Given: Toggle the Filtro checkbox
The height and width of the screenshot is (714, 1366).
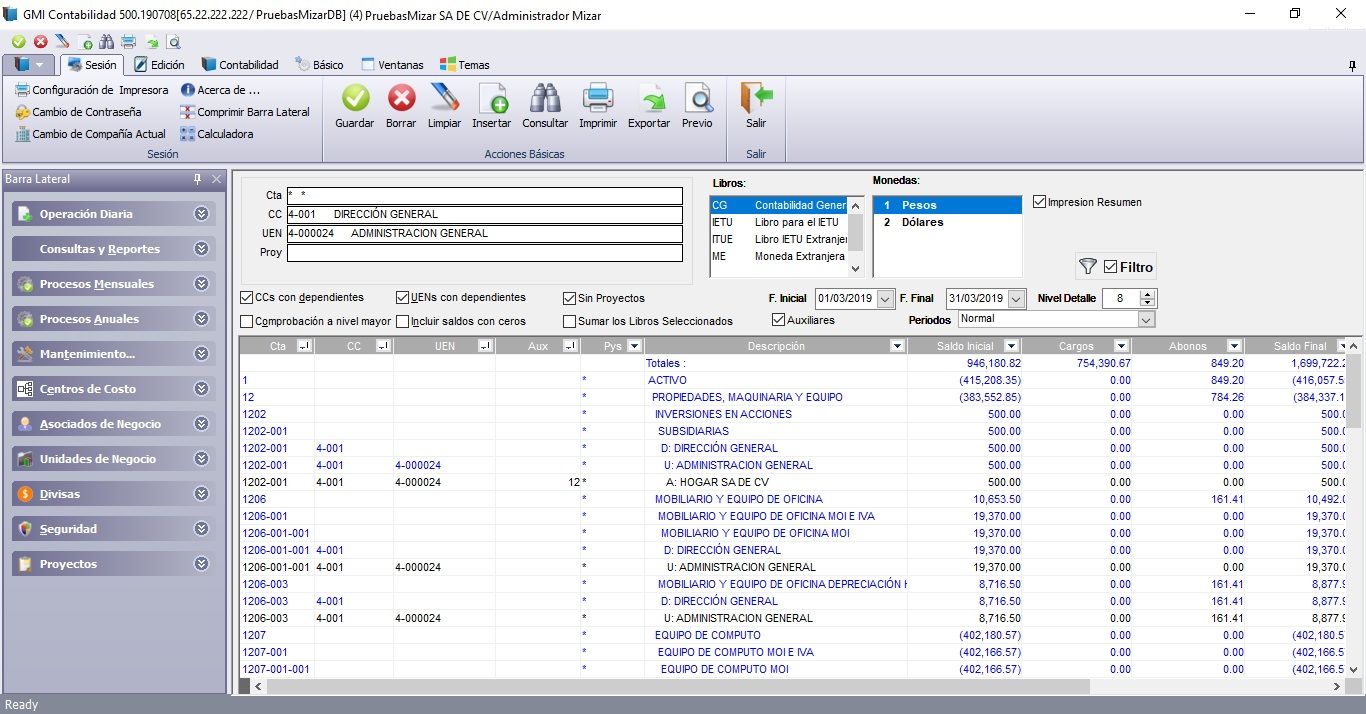Looking at the screenshot, I should coord(1110,267).
